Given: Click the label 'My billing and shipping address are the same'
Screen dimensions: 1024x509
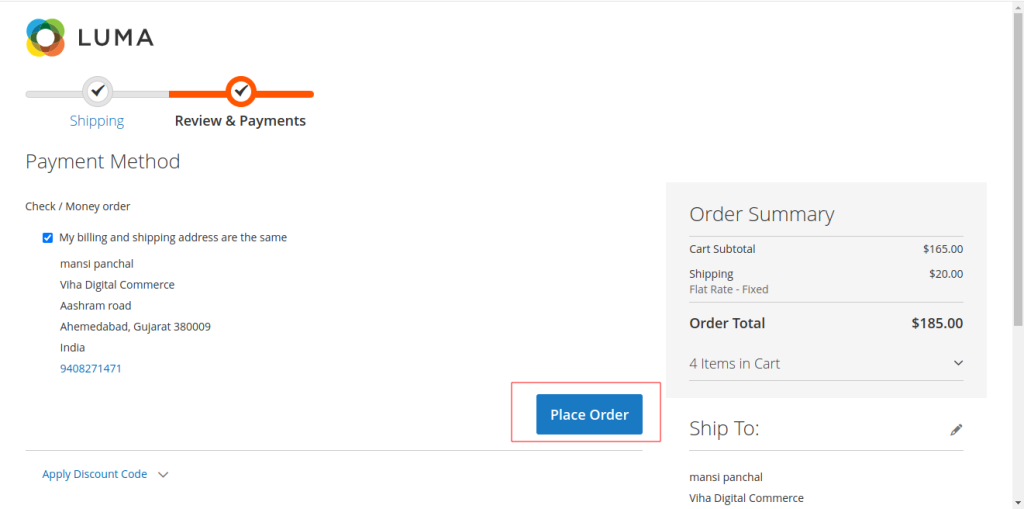Looking at the screenshot, I should 173,238.
